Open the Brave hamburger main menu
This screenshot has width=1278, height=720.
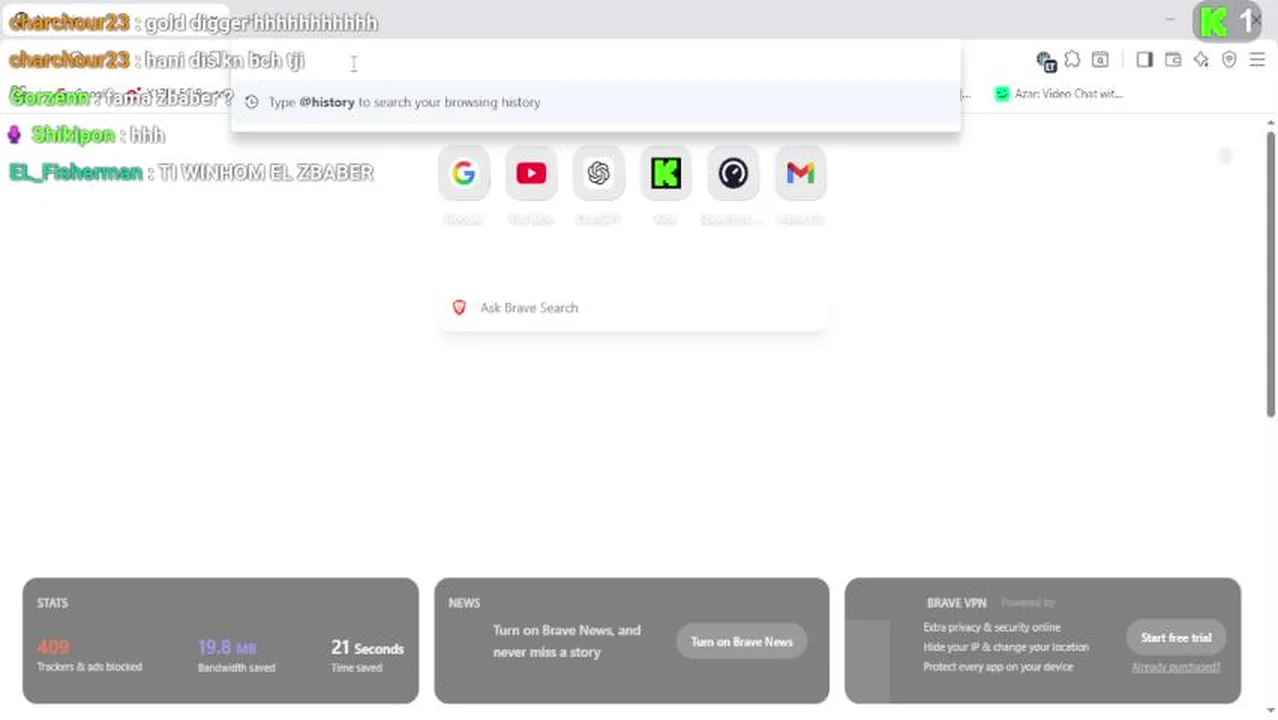1257,60
